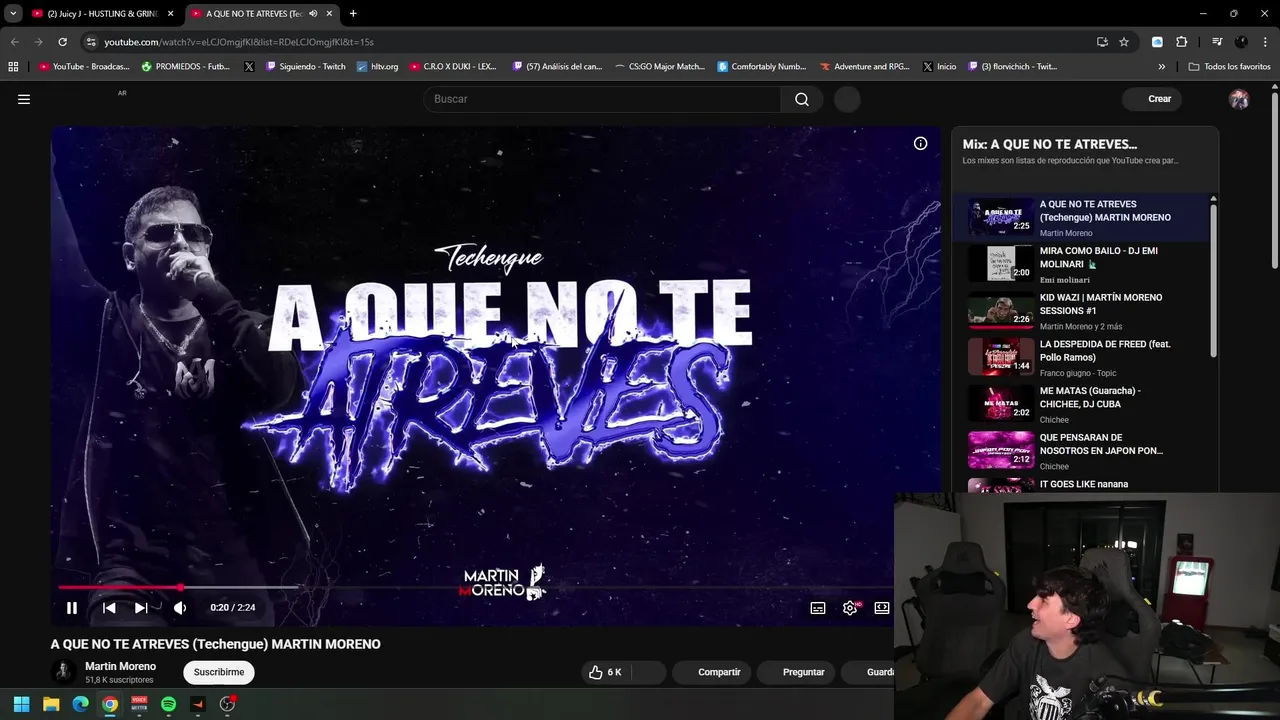Image resolution: width=1280 pixels, height=720 pixels.
Task: Open Spotify from taskbar
Action: point(168,704)
